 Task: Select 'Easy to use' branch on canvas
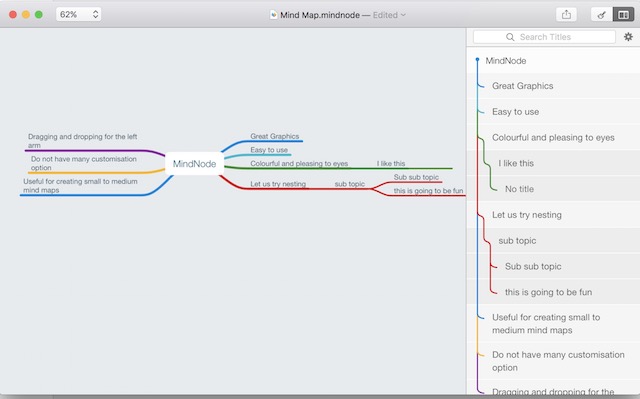click(269, 150)
